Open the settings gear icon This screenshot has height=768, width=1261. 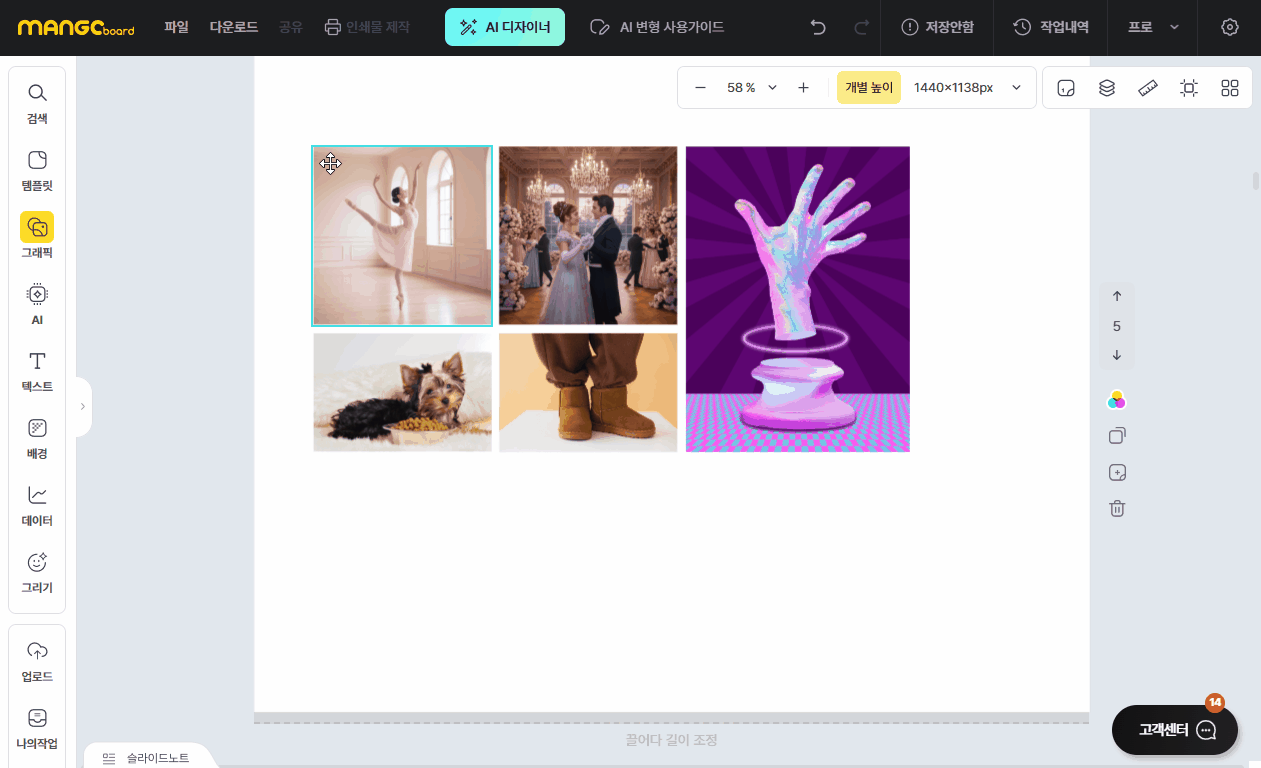pos(1230,27)
